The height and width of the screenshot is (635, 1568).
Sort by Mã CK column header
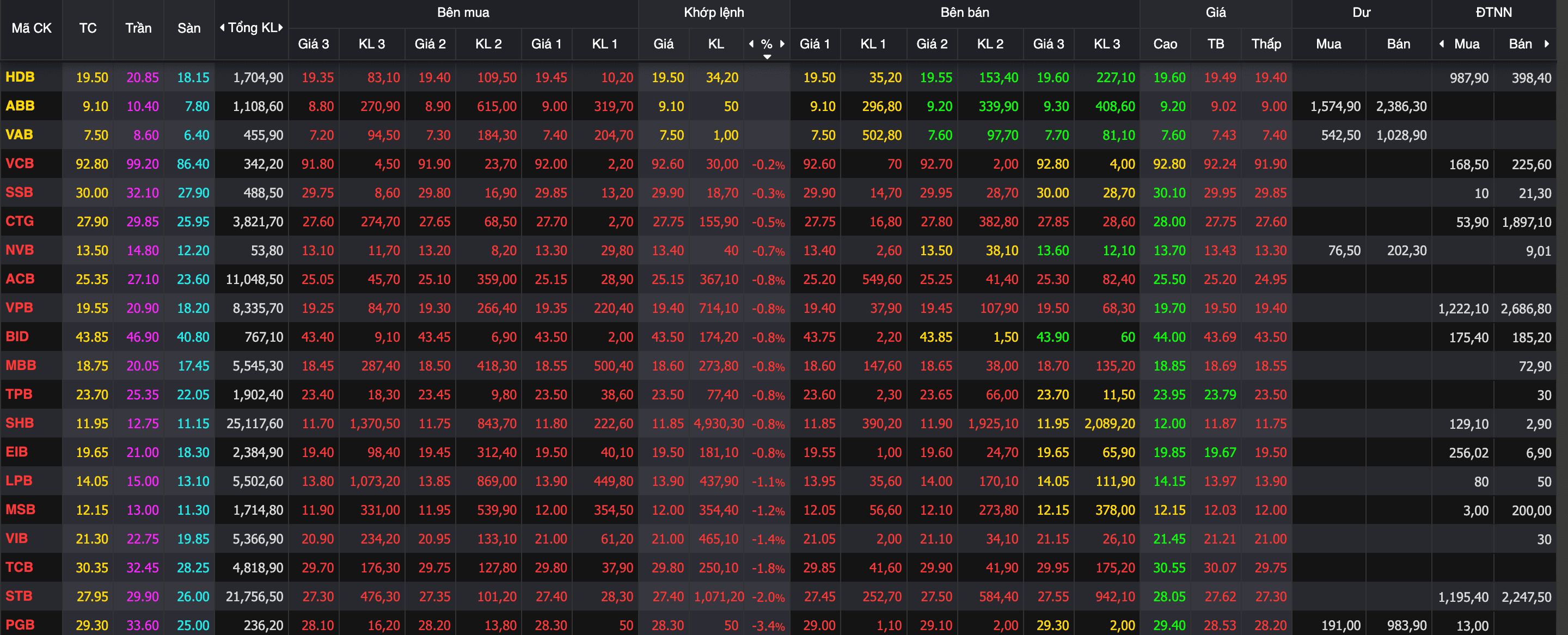[32, 28]
